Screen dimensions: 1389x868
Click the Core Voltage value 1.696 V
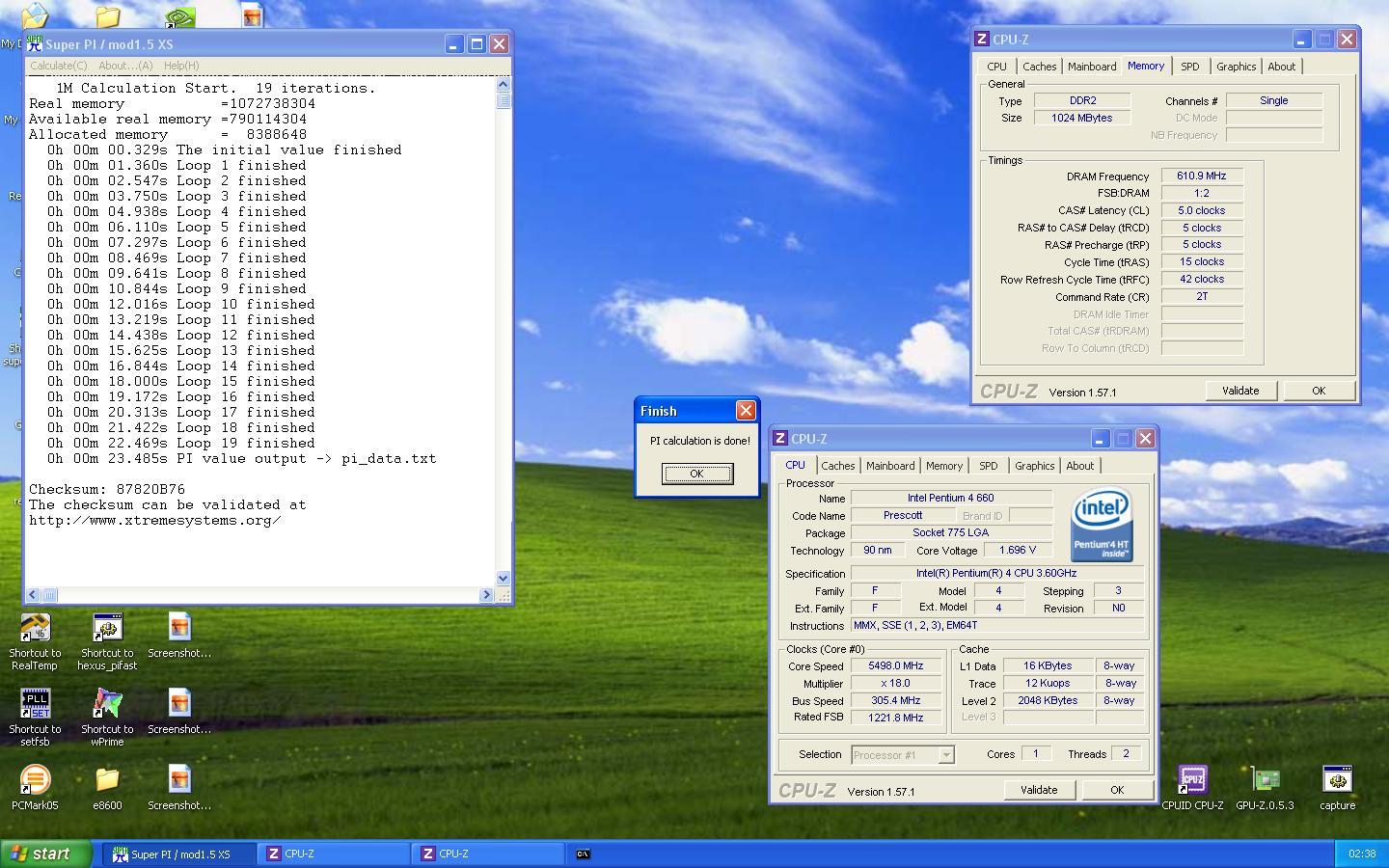(x=1018, y=551)
